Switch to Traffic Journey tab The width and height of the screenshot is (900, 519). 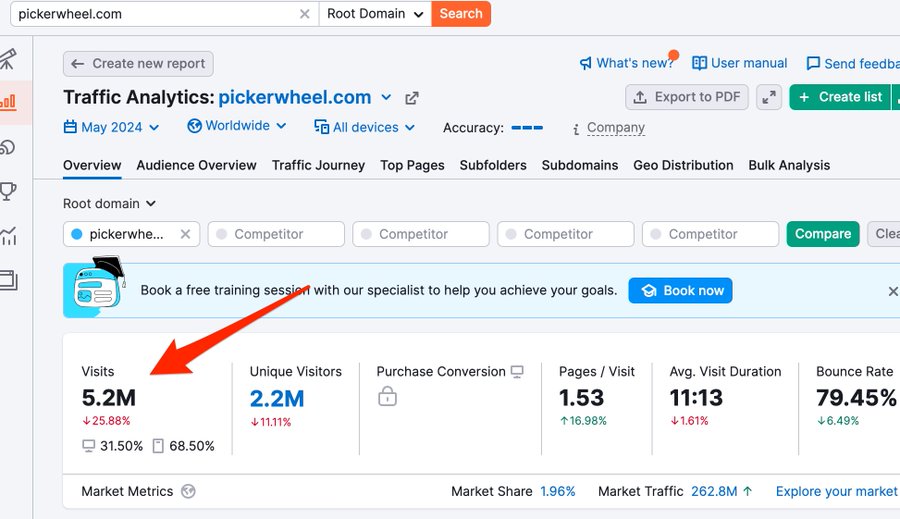point(319,165)
